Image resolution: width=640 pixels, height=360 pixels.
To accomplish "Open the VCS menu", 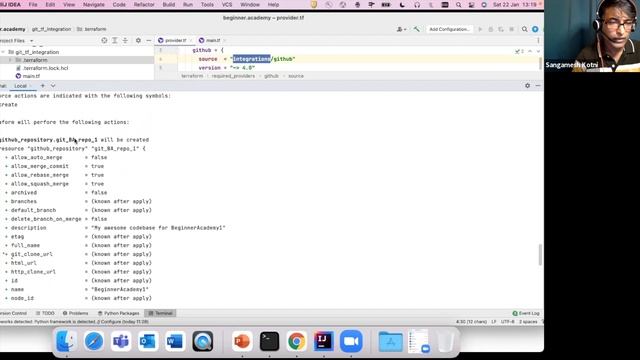I will click(x=227, y=5).
